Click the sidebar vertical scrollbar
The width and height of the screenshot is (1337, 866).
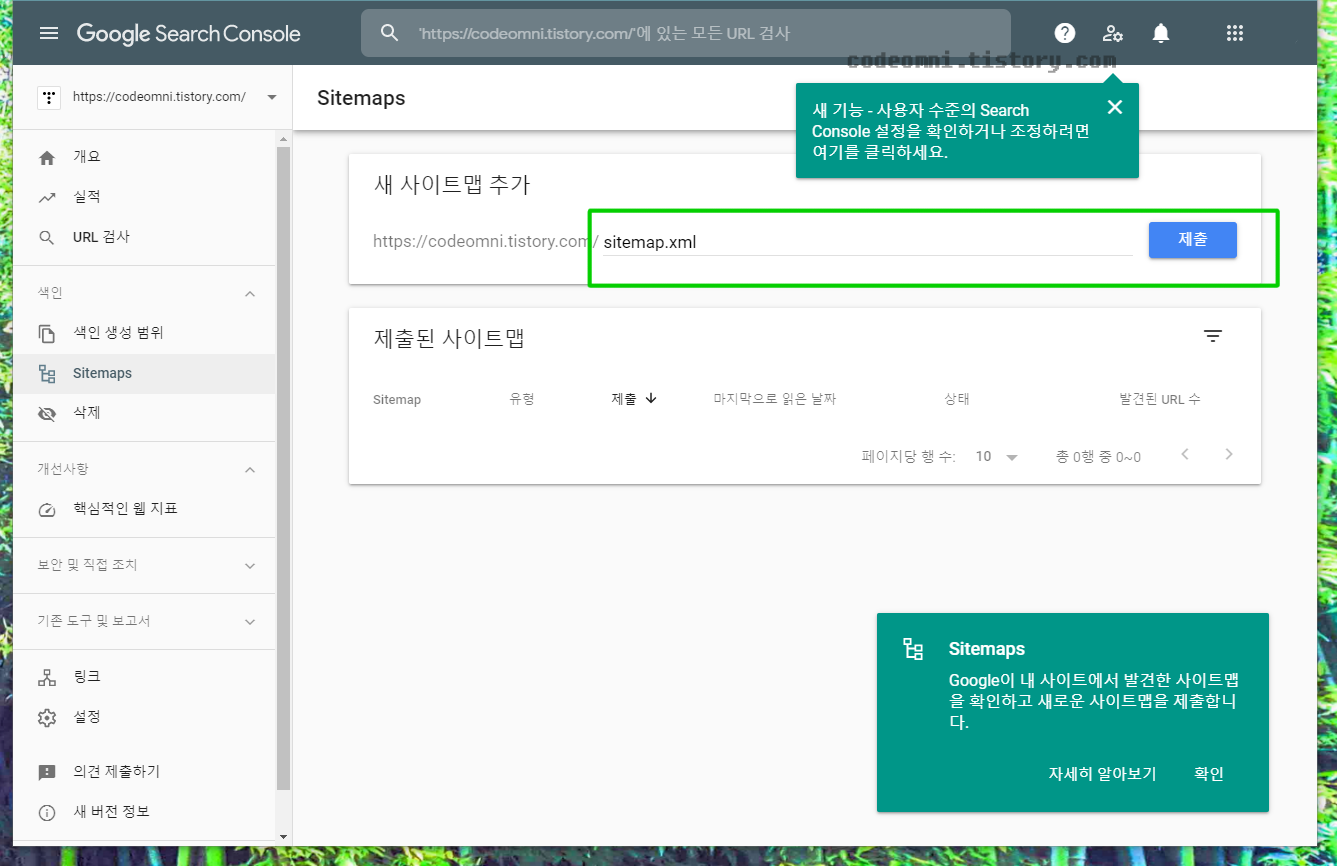tap(283, 470)
